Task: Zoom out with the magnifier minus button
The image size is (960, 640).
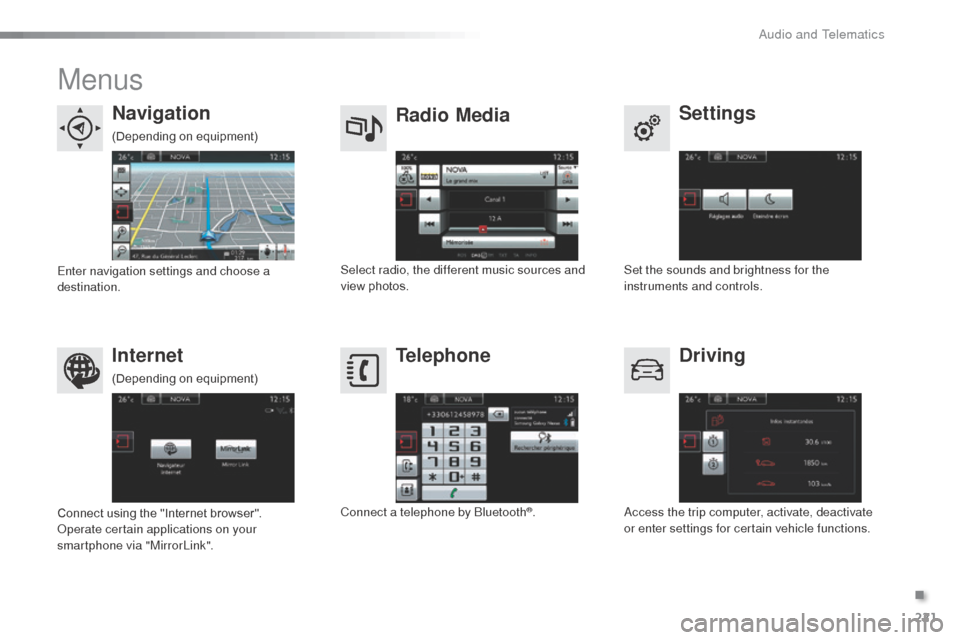Action: pos(121,251)
